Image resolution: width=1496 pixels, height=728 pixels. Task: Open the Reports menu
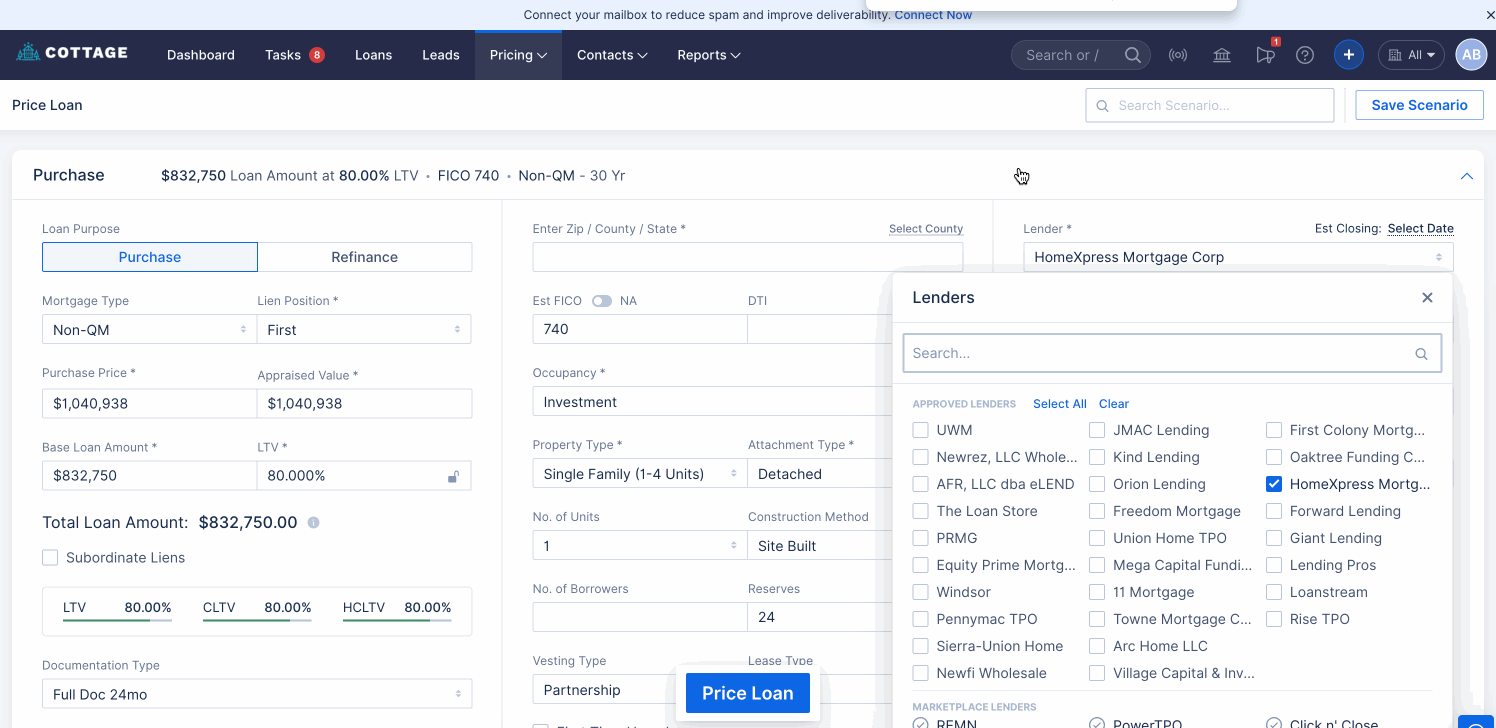pyautogui.click(x=708, y=55)
